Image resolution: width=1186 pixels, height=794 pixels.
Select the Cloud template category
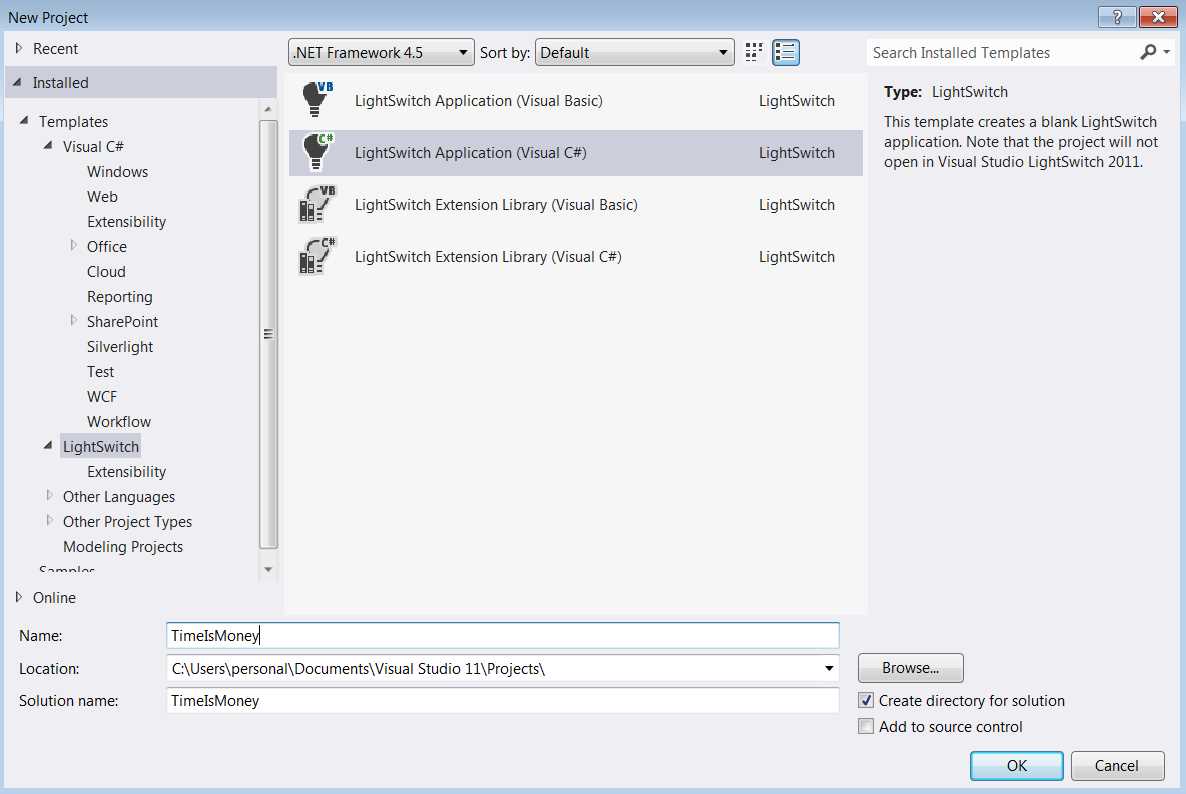click(x=106, y=271)
